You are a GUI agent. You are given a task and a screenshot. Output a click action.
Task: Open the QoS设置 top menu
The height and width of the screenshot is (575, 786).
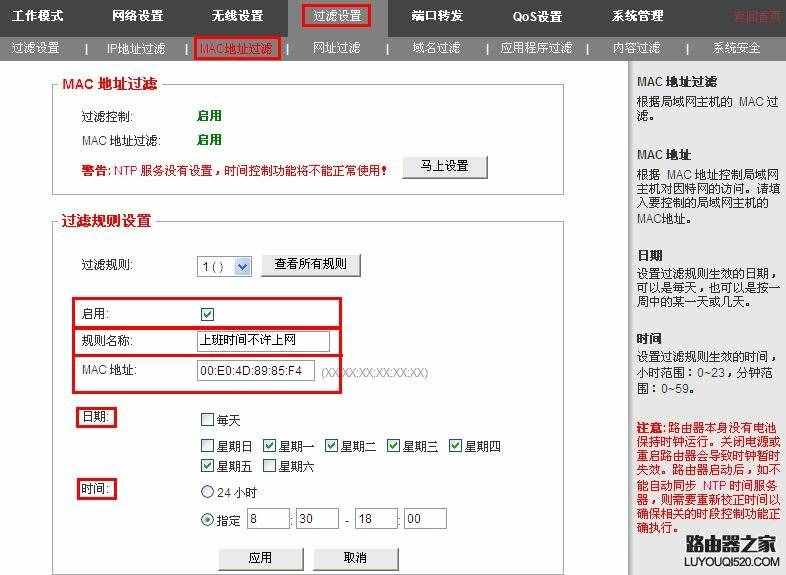tap(537, 17)
